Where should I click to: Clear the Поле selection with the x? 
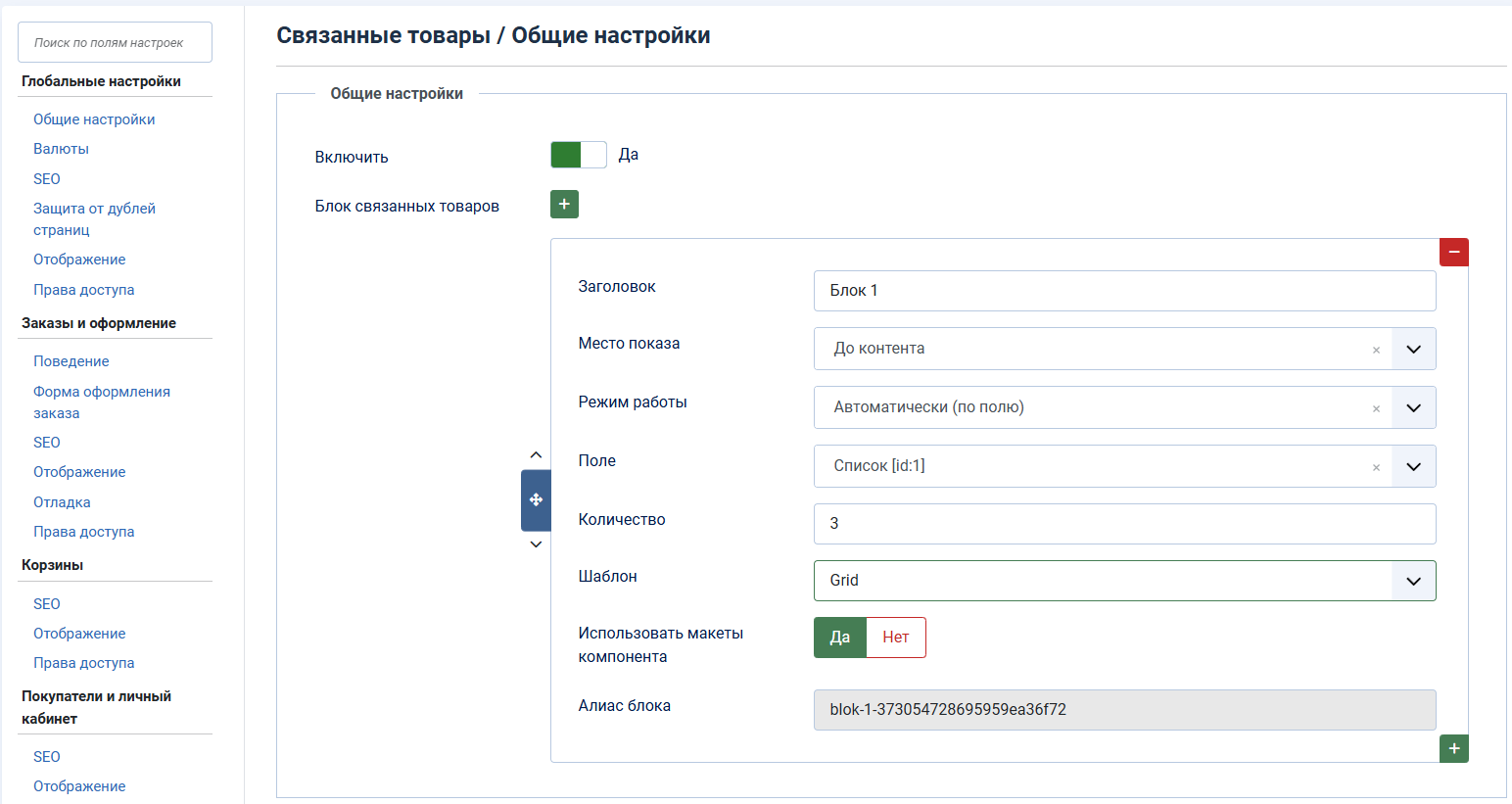[x=1376, y=467]
